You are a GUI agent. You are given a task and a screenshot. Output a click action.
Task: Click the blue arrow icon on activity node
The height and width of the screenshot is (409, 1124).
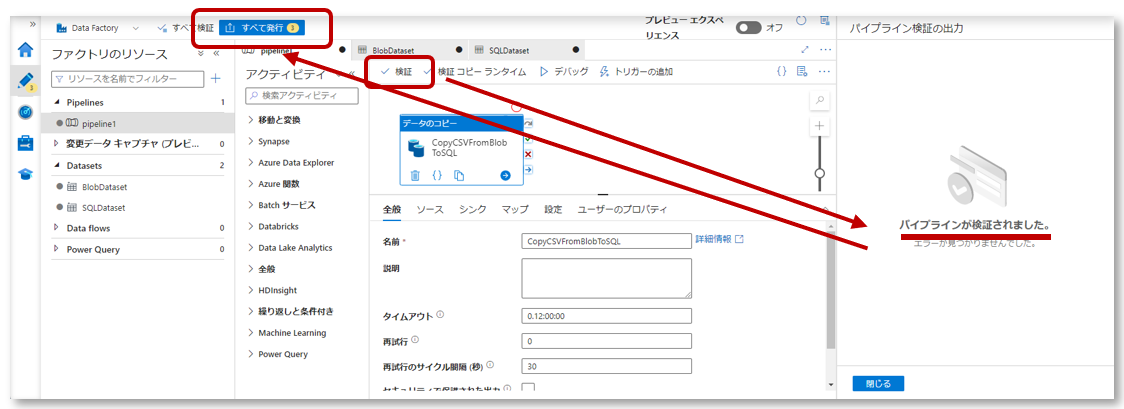(505, 175)
